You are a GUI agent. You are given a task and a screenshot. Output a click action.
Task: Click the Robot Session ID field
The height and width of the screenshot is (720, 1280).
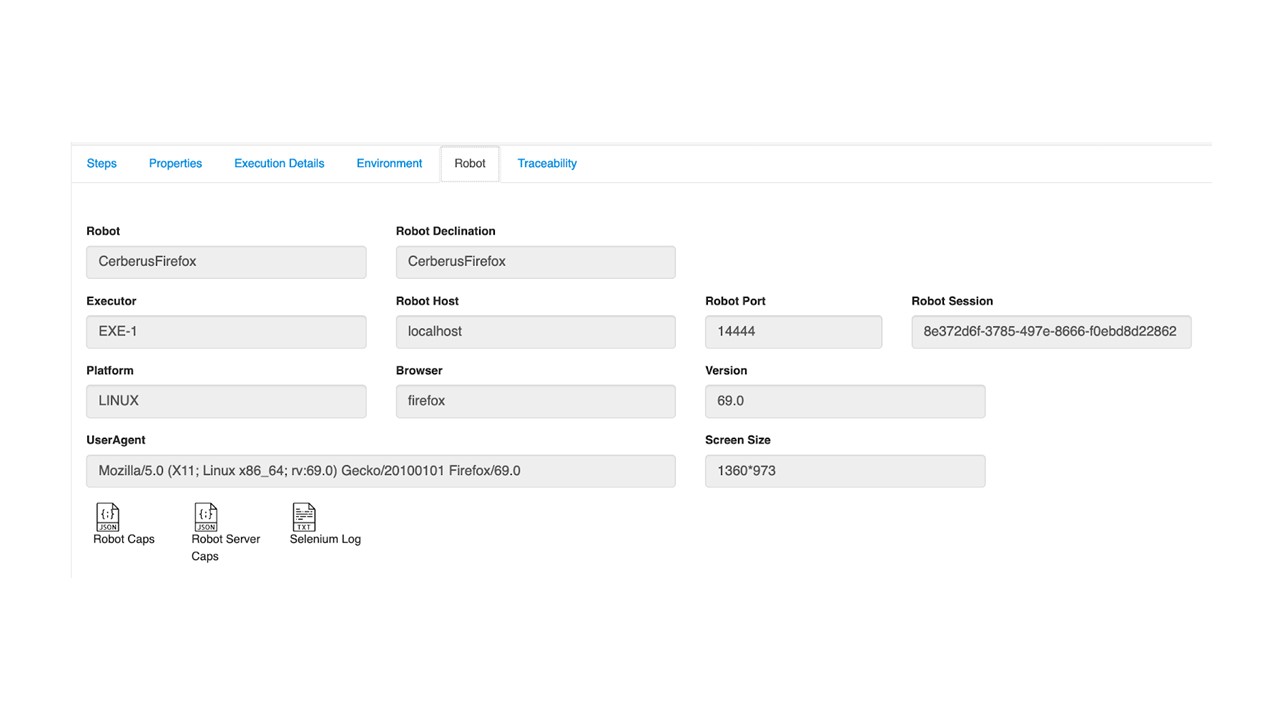pyautogui.click(x=1051, y=332)
